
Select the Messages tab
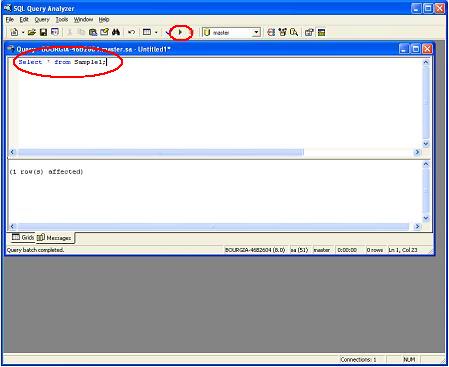pos(55,238)
